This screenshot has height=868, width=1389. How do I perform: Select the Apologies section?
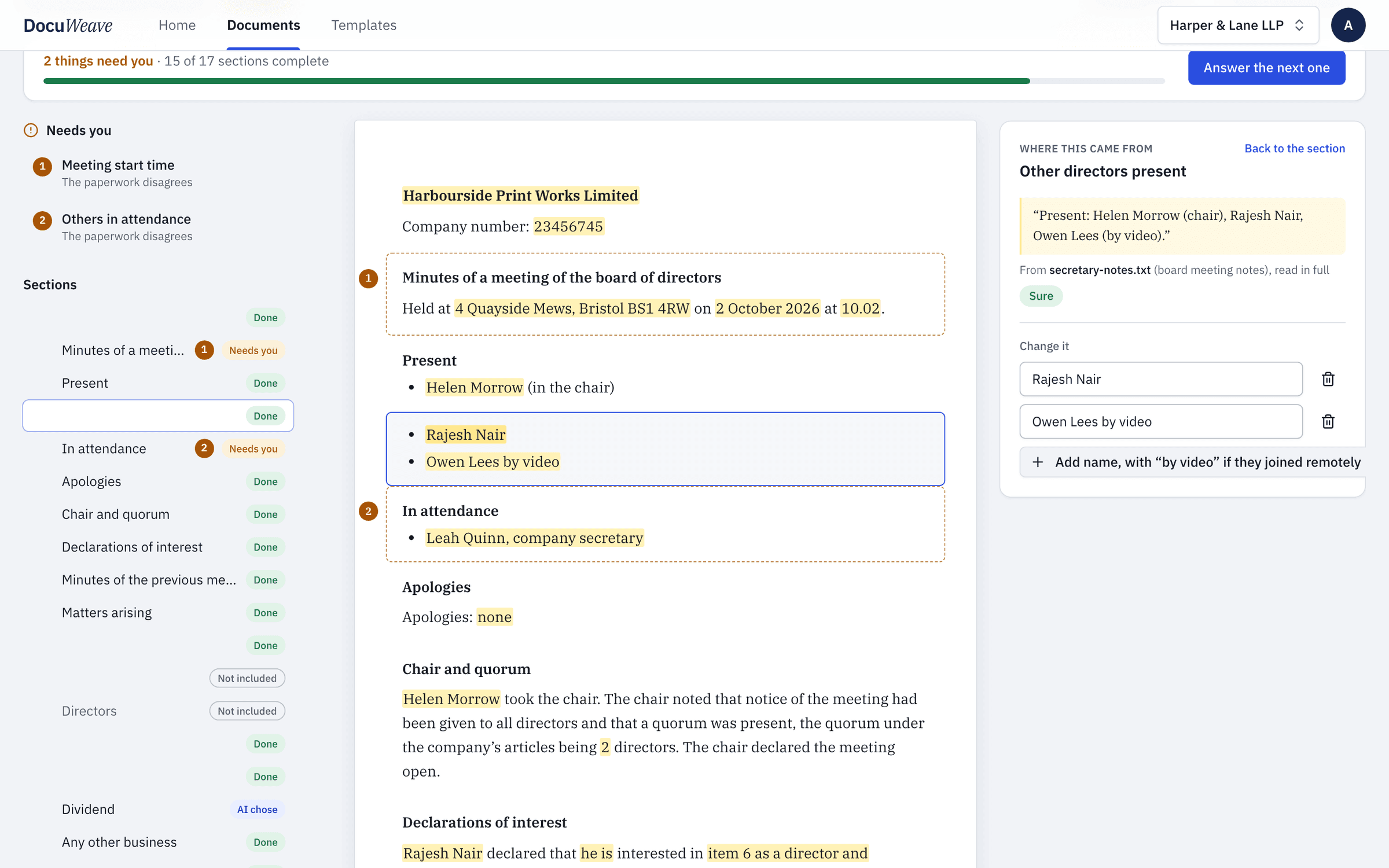pos(157,481)
